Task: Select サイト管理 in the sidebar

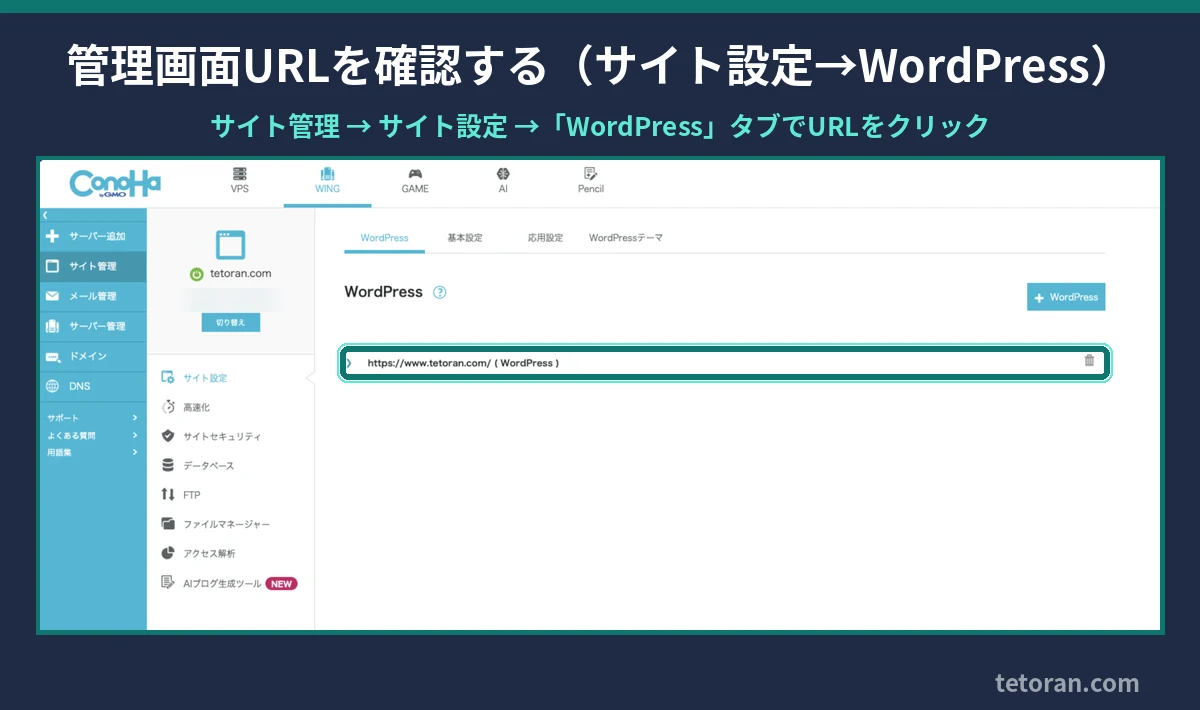Action: [93, 266]
